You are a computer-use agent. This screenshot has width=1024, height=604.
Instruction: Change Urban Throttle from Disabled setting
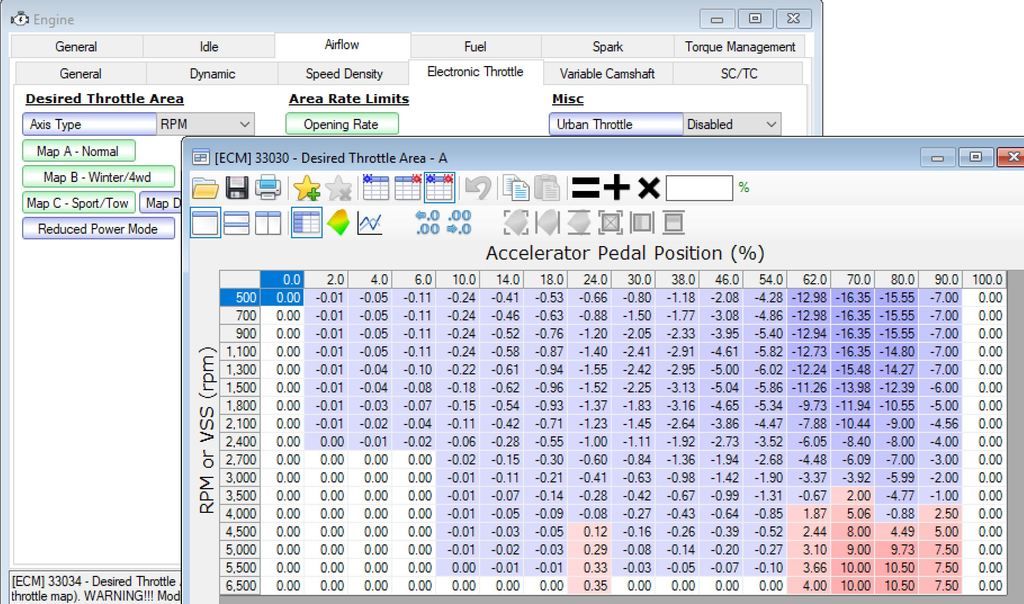tap(730, 124)
